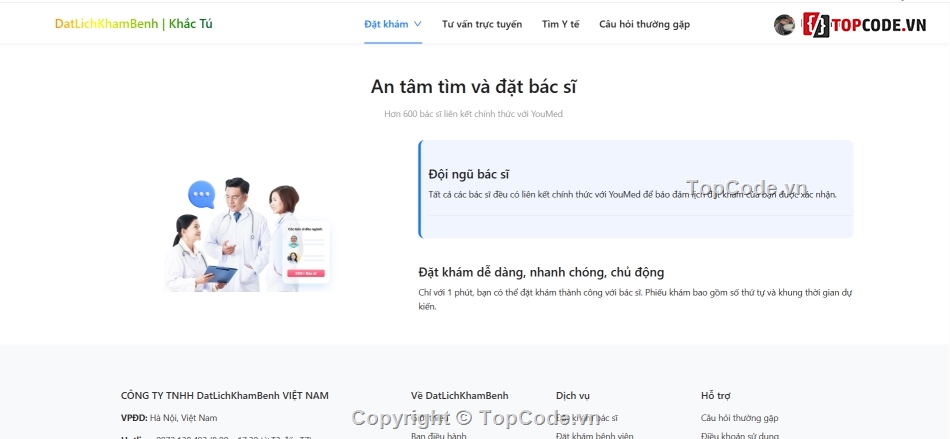
Task: Click the Chỉ với 1 phút description paragraph
Action: [636, 299]
